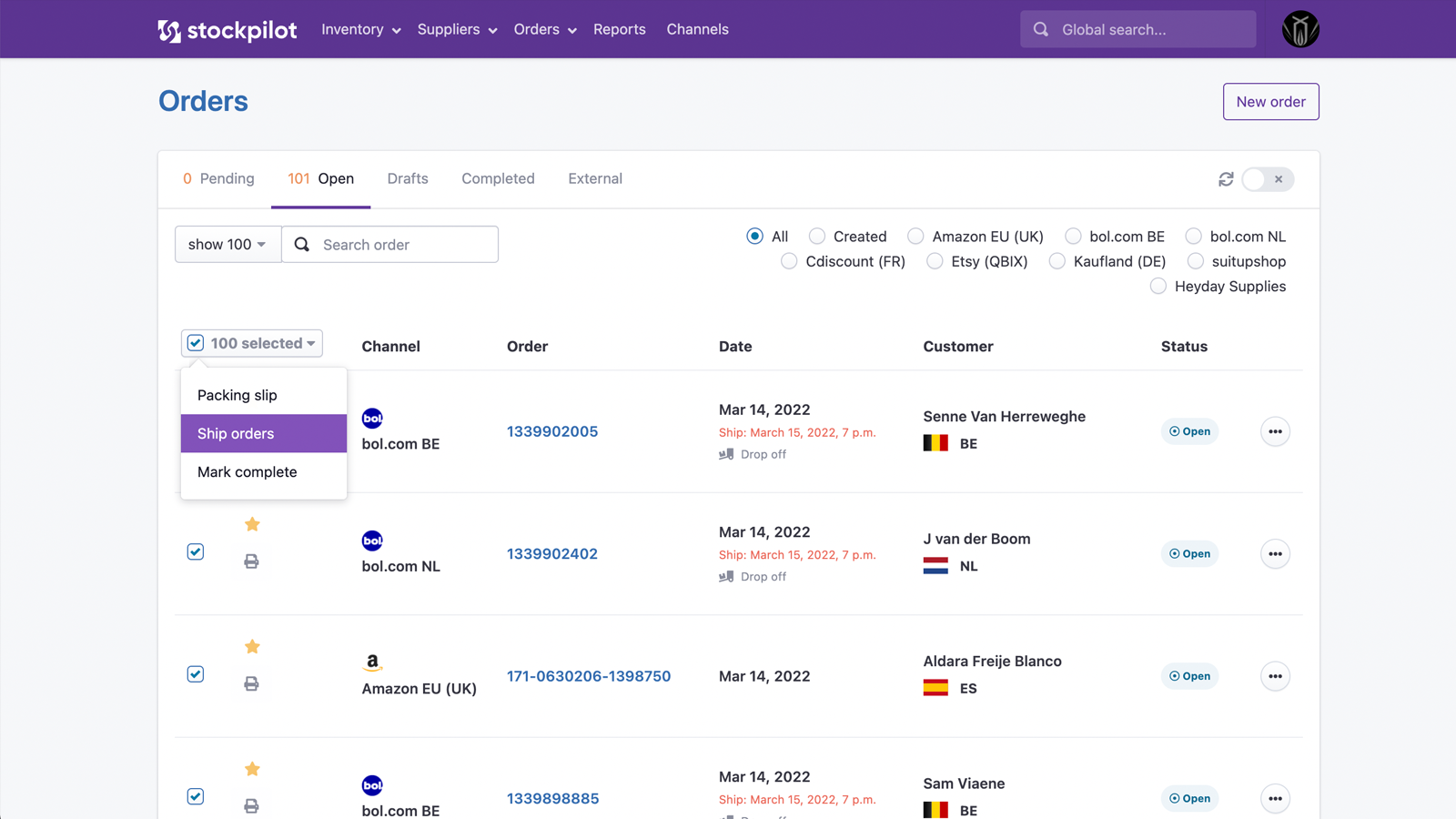The image size is (1456, 819).
Task: Toggle the auto-refresh switch
Action: coord(1267,179)
